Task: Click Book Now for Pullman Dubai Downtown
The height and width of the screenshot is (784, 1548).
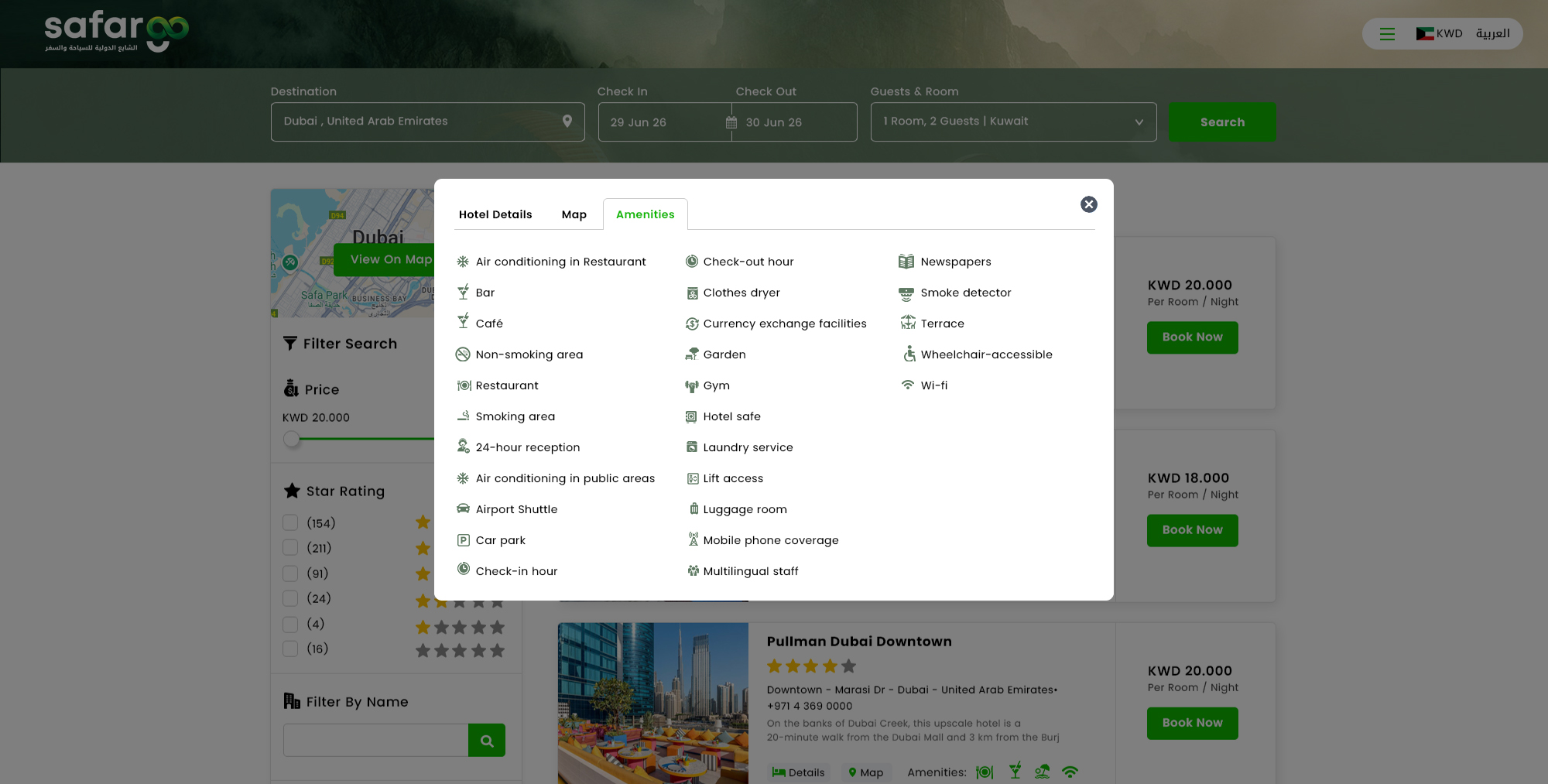Action: 1192,723
